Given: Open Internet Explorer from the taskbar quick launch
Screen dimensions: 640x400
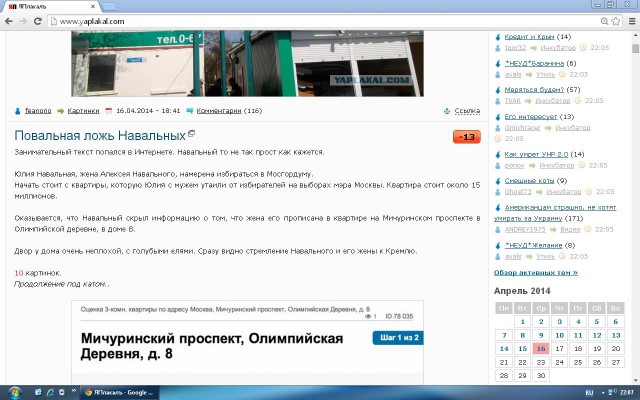Looking at the screenshot, I should 50,392.
